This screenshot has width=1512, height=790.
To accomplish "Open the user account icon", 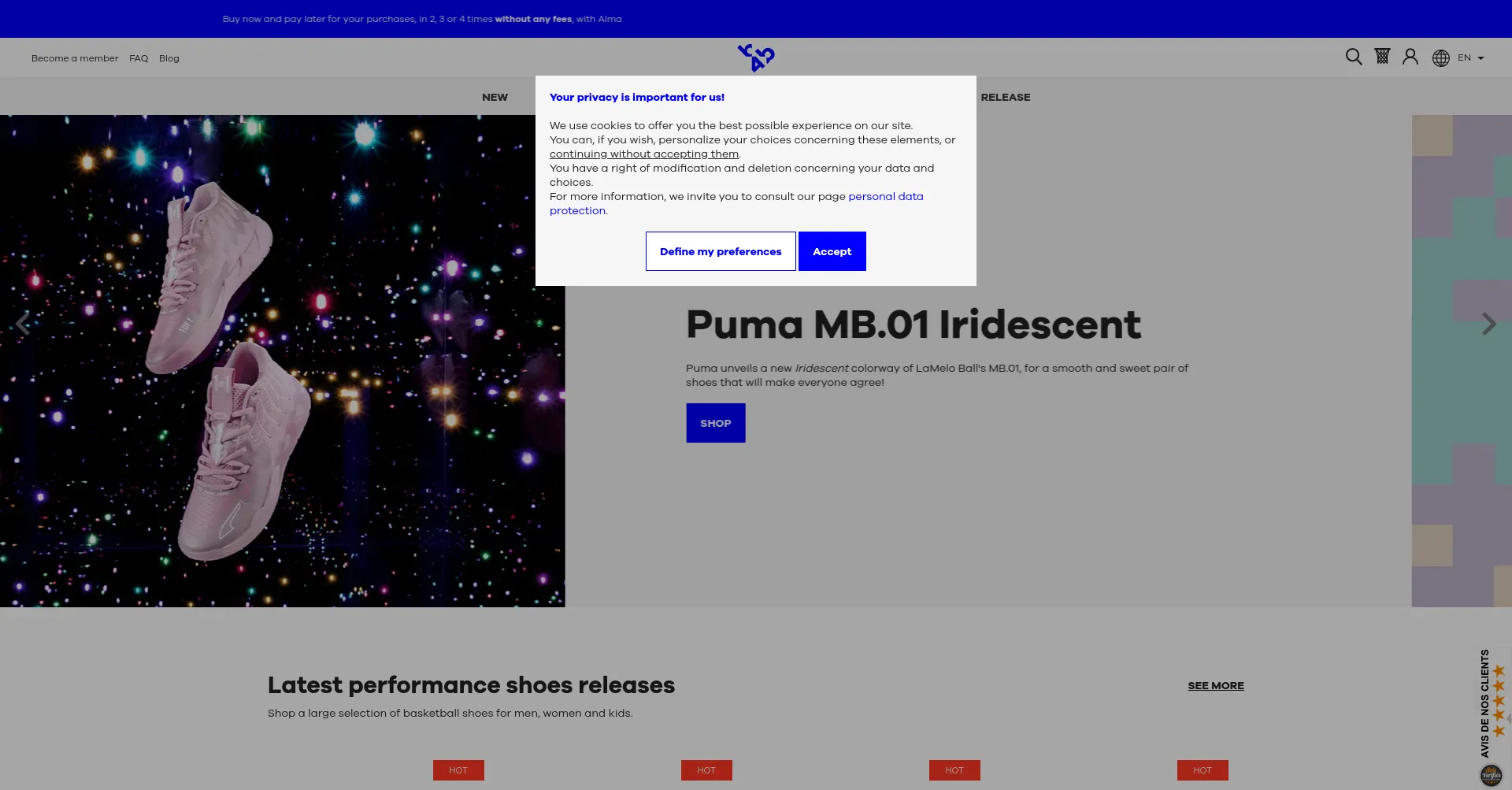I will 1410,57.
